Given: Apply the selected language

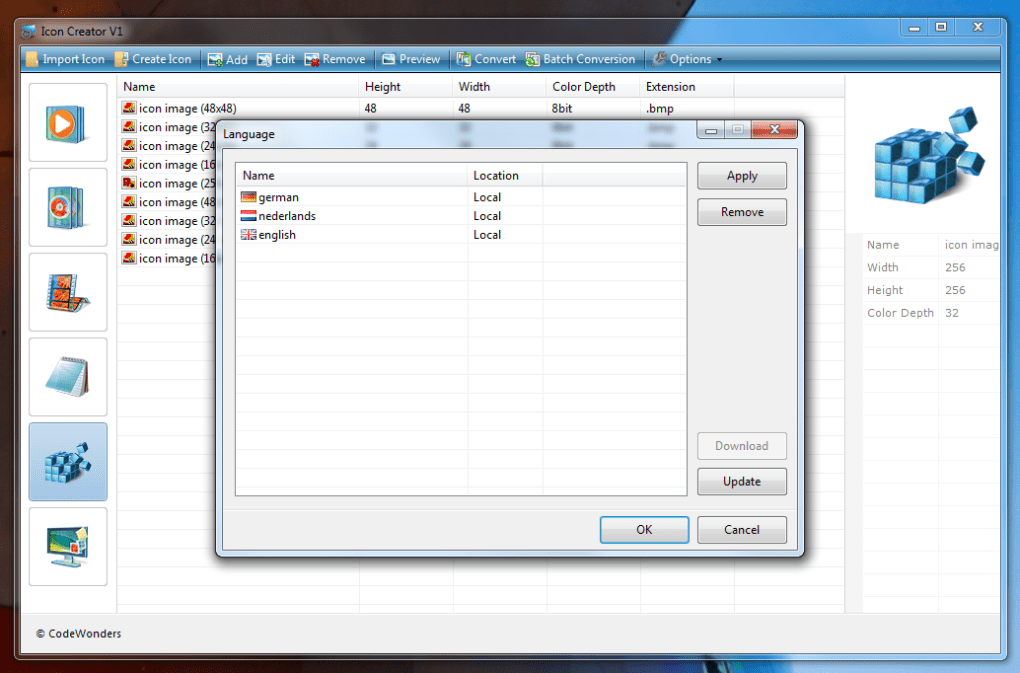Looking at the screenshot, I should [x=741, y=175].
